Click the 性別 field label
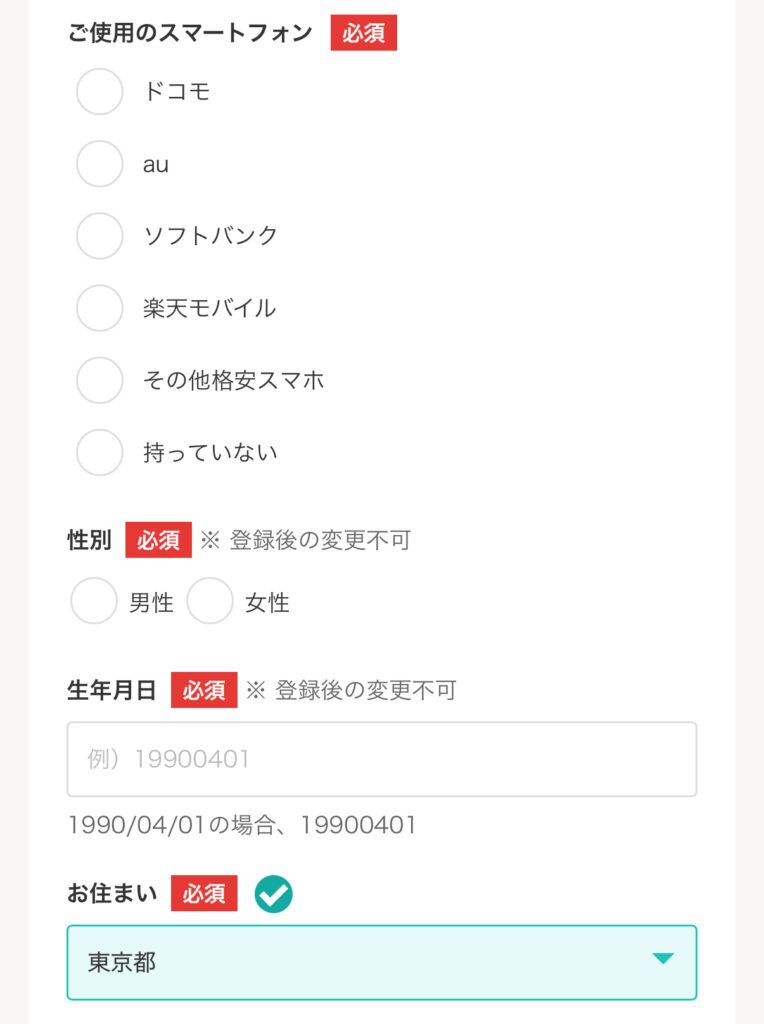This screenshot has width=764, height=1024. (x=89, y=540)
